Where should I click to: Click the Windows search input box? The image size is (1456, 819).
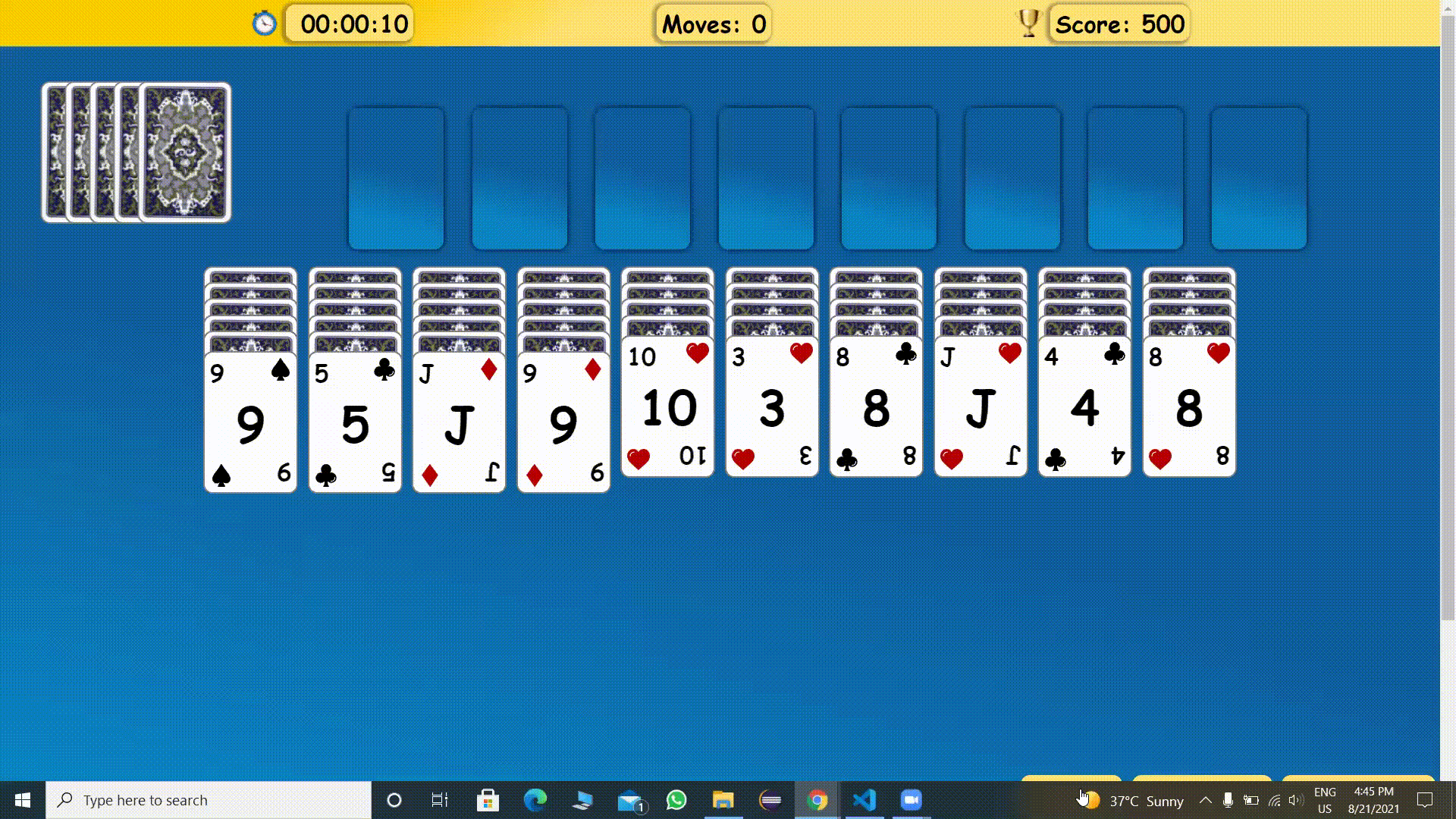[209, 800]
